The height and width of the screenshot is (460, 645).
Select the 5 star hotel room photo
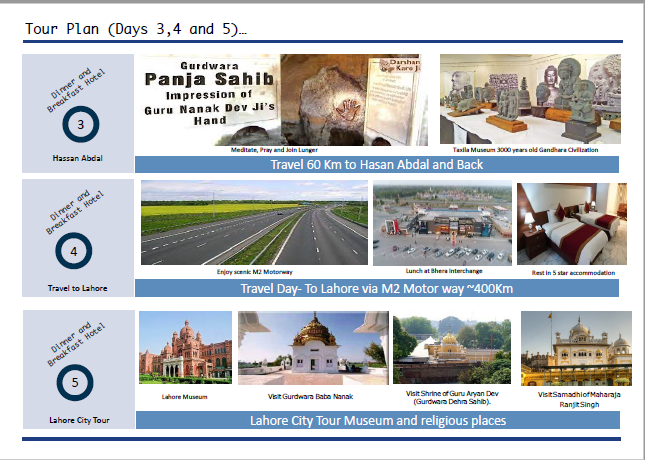click(572, 224)
